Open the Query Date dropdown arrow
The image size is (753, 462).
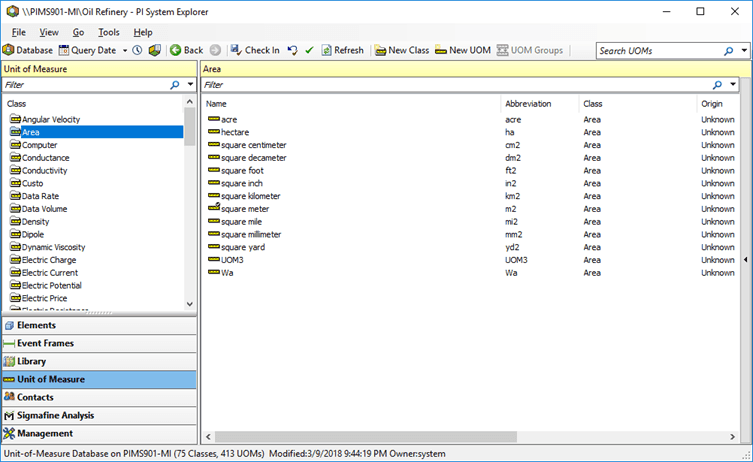[x=124, y=50]
